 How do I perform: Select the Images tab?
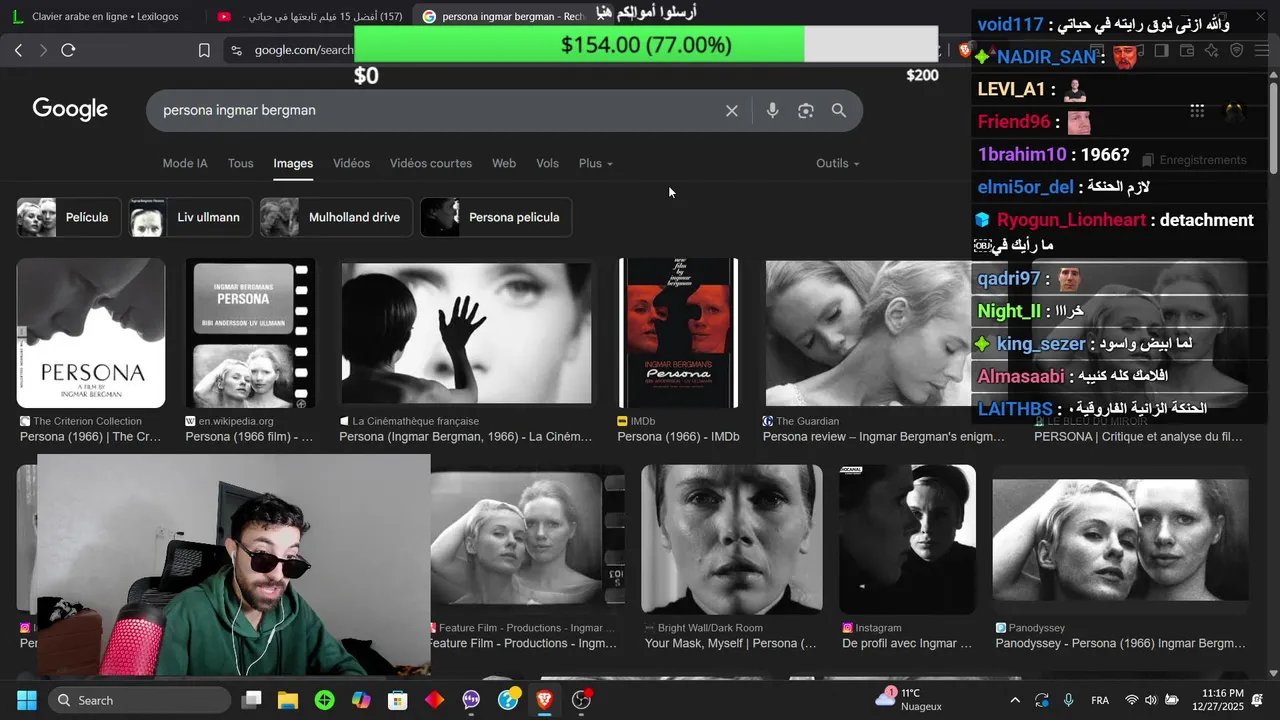tap(293, 163)
